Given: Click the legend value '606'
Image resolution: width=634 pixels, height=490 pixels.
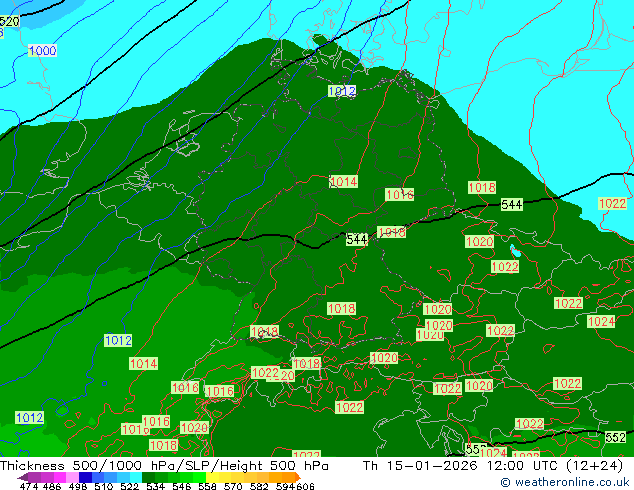Looking at the screenshot, I should tap(305, 486).
